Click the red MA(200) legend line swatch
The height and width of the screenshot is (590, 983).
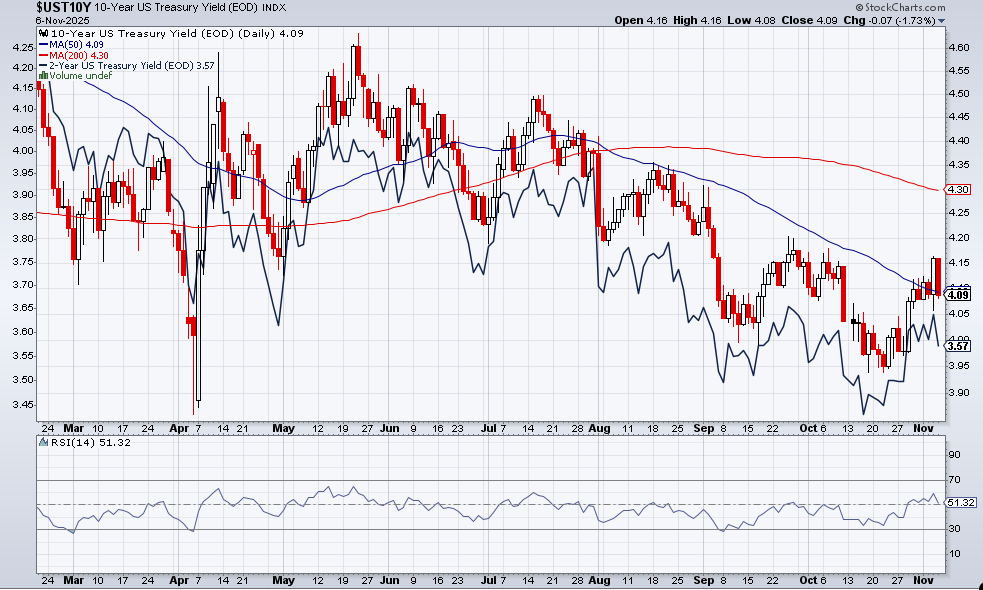tap(43, 55)
